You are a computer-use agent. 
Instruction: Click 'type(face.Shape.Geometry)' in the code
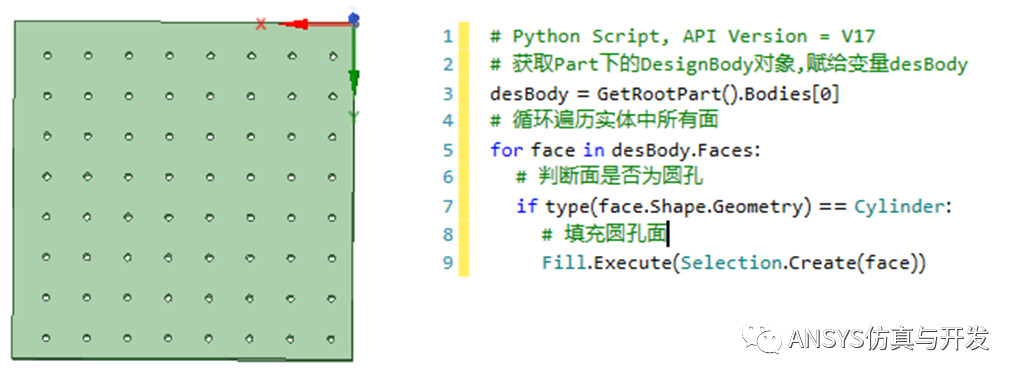(x=678, y=207)
